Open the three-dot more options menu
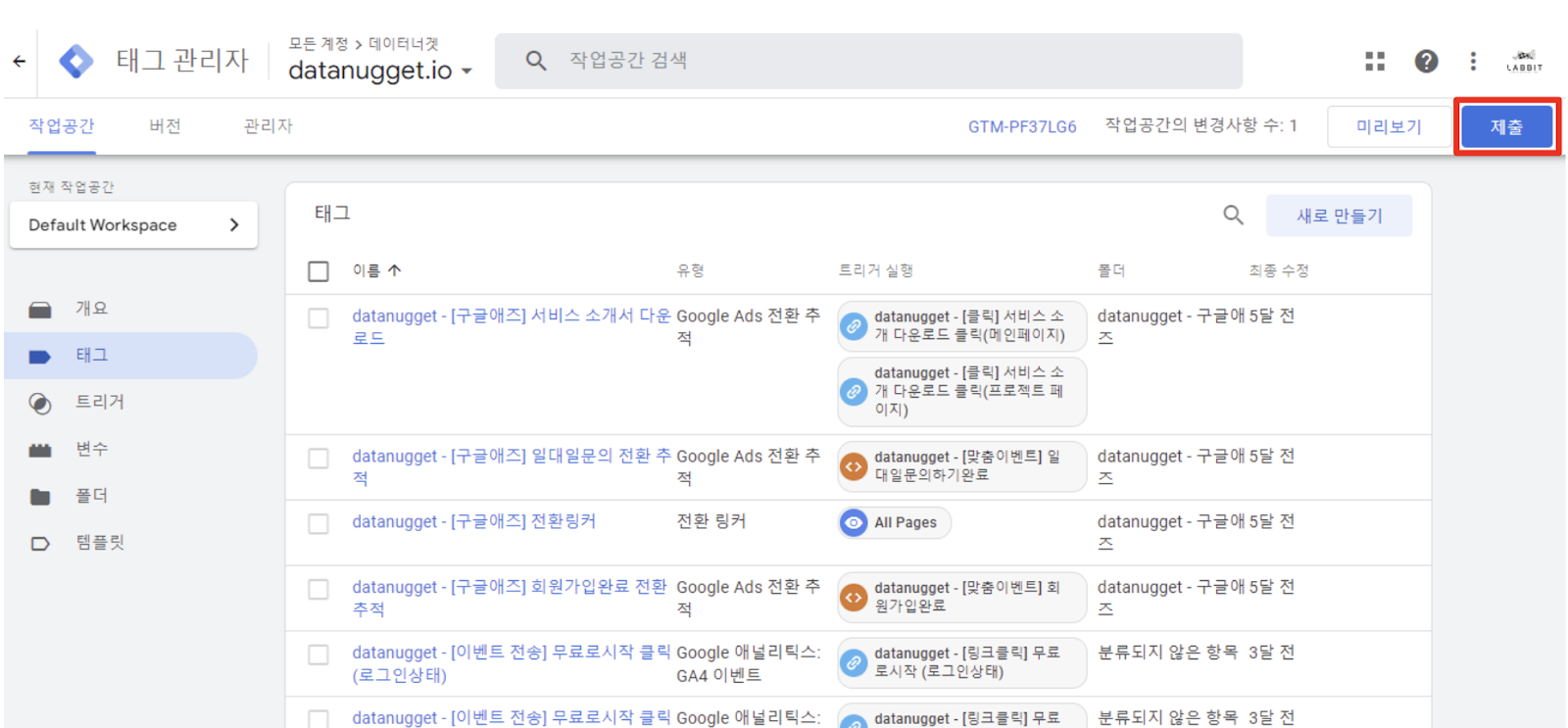The image size is (1568, 728). [x=1473, y=61]
